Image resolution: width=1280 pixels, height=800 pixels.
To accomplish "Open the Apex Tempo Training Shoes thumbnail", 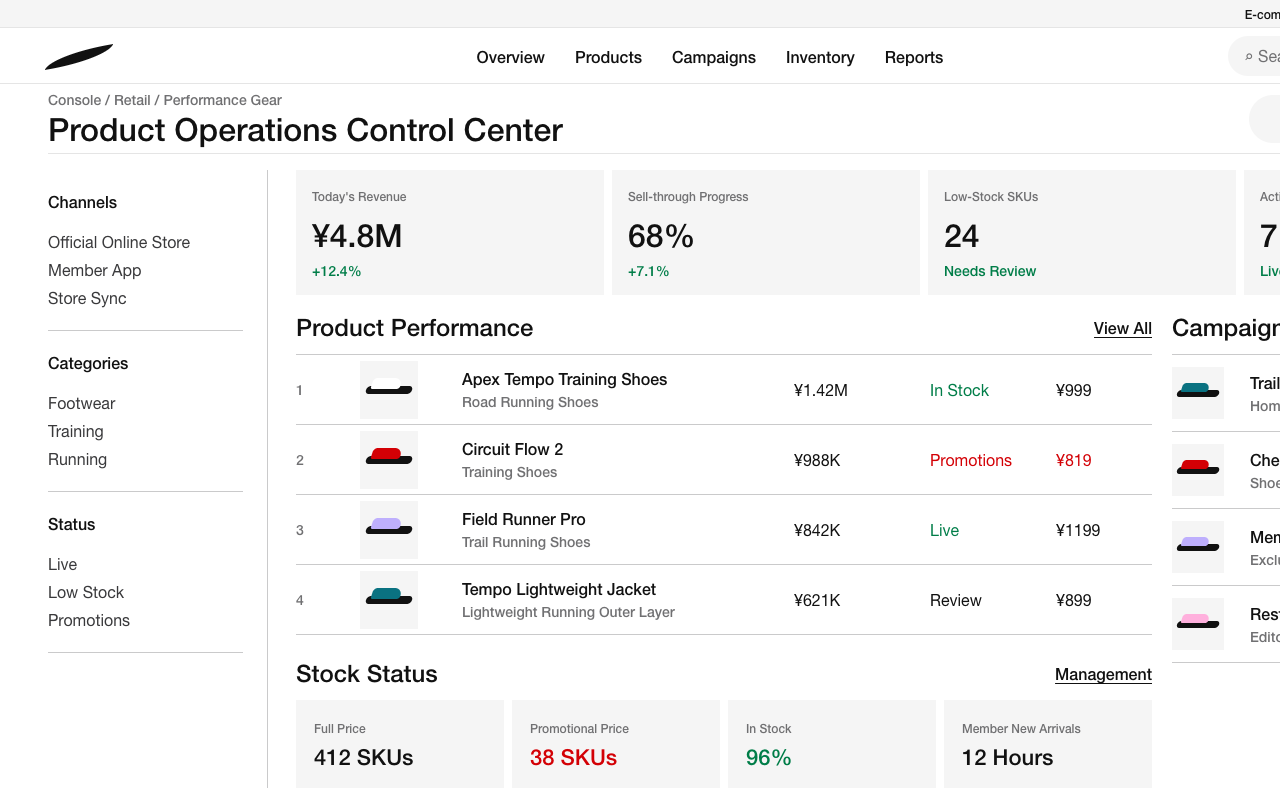I will click(x=389, y=390).
